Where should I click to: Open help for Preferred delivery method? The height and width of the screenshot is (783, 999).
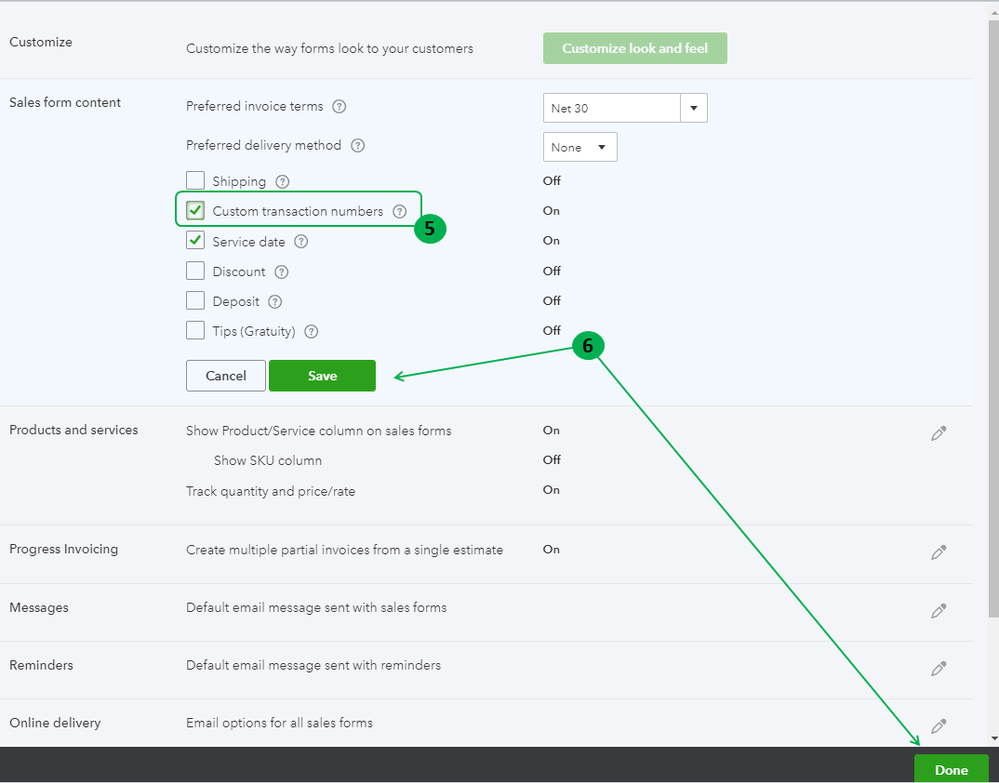pos(357,146)
